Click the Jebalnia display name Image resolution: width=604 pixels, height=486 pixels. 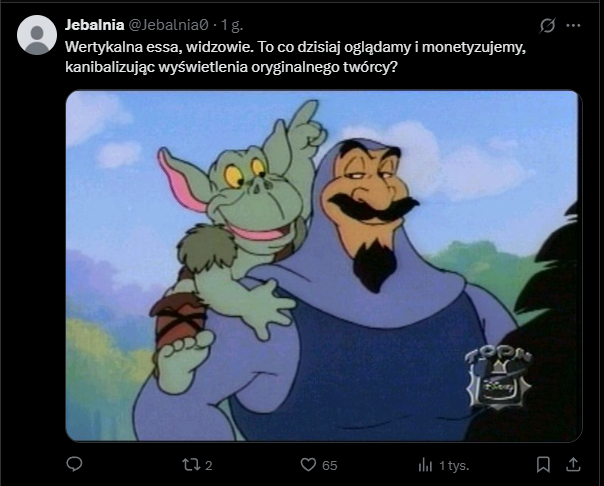[x=94, y=25]
